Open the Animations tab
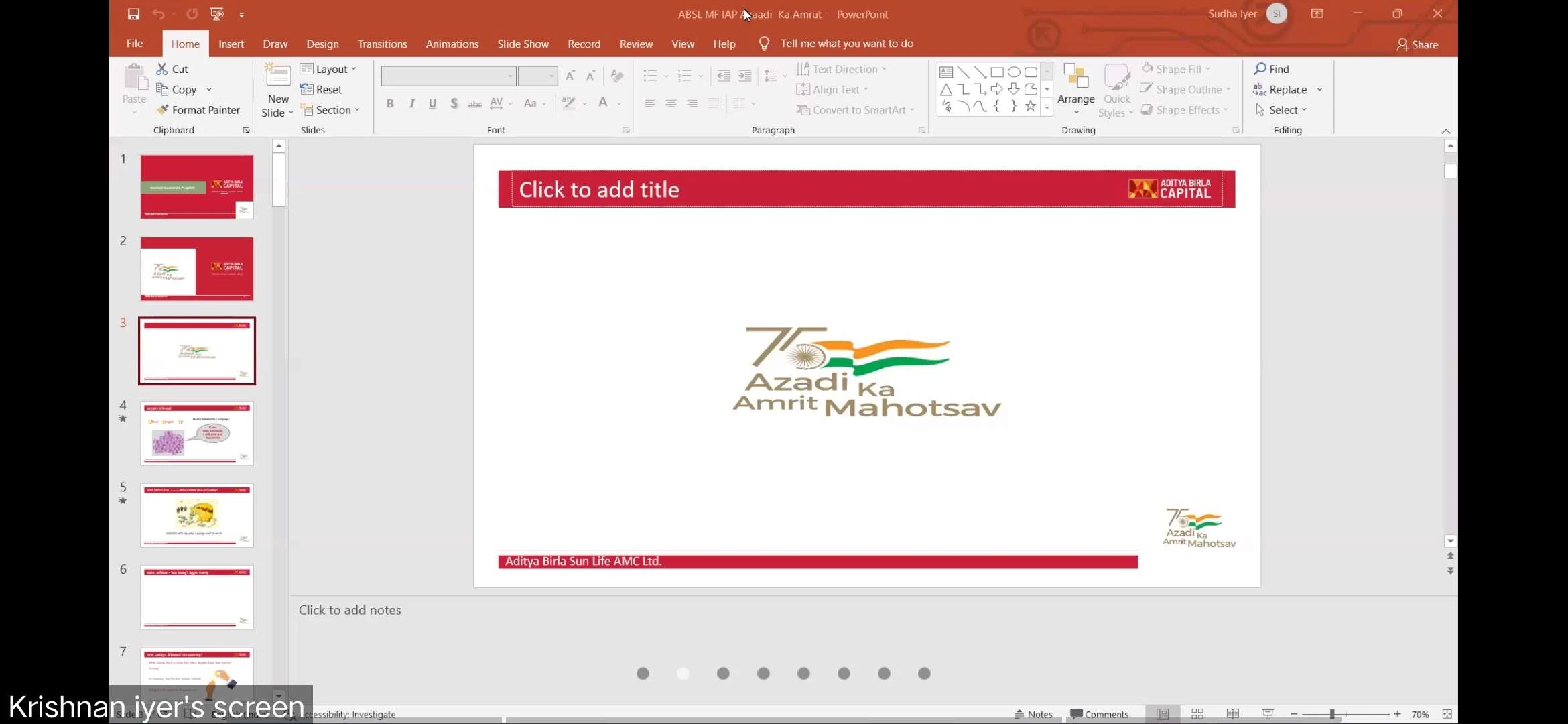This screenshot has height=724, width=1568. coord(452,44)
